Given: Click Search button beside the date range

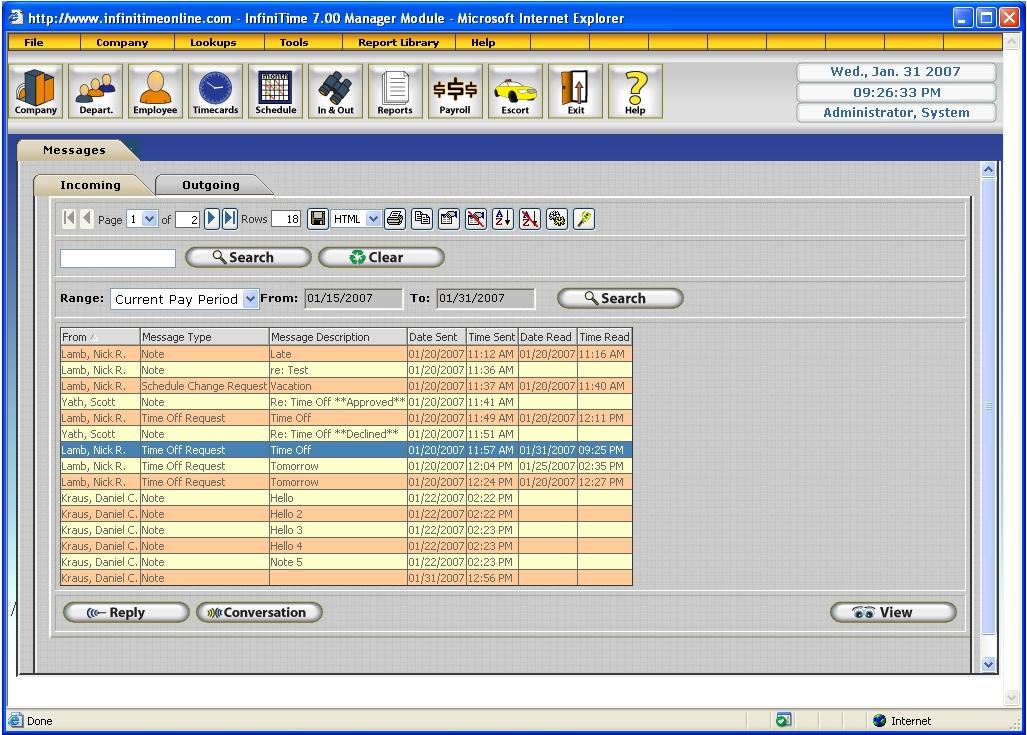Looking at the screenshot, I should [x=620, y=299].
